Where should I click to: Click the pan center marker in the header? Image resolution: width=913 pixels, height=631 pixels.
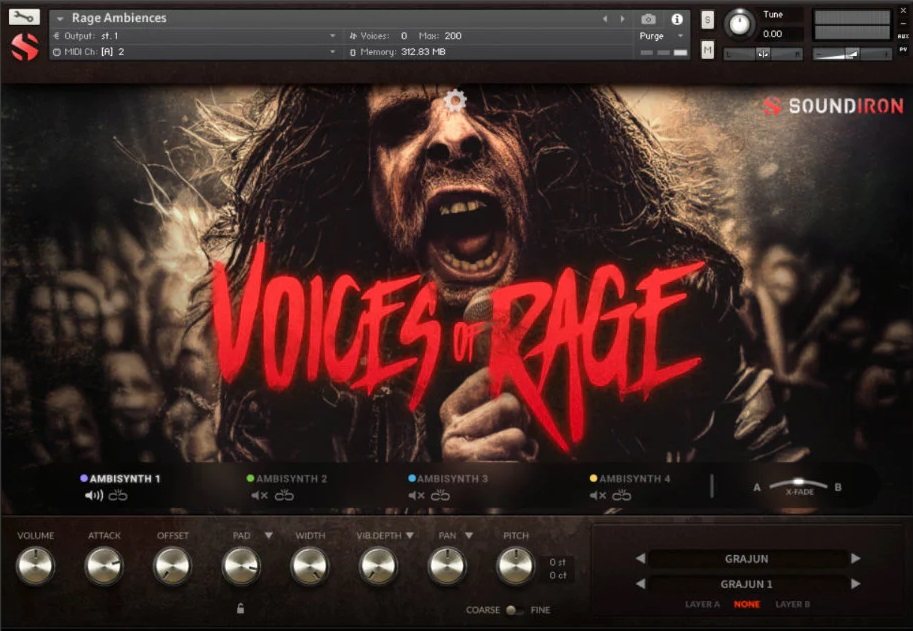point(763,54)
